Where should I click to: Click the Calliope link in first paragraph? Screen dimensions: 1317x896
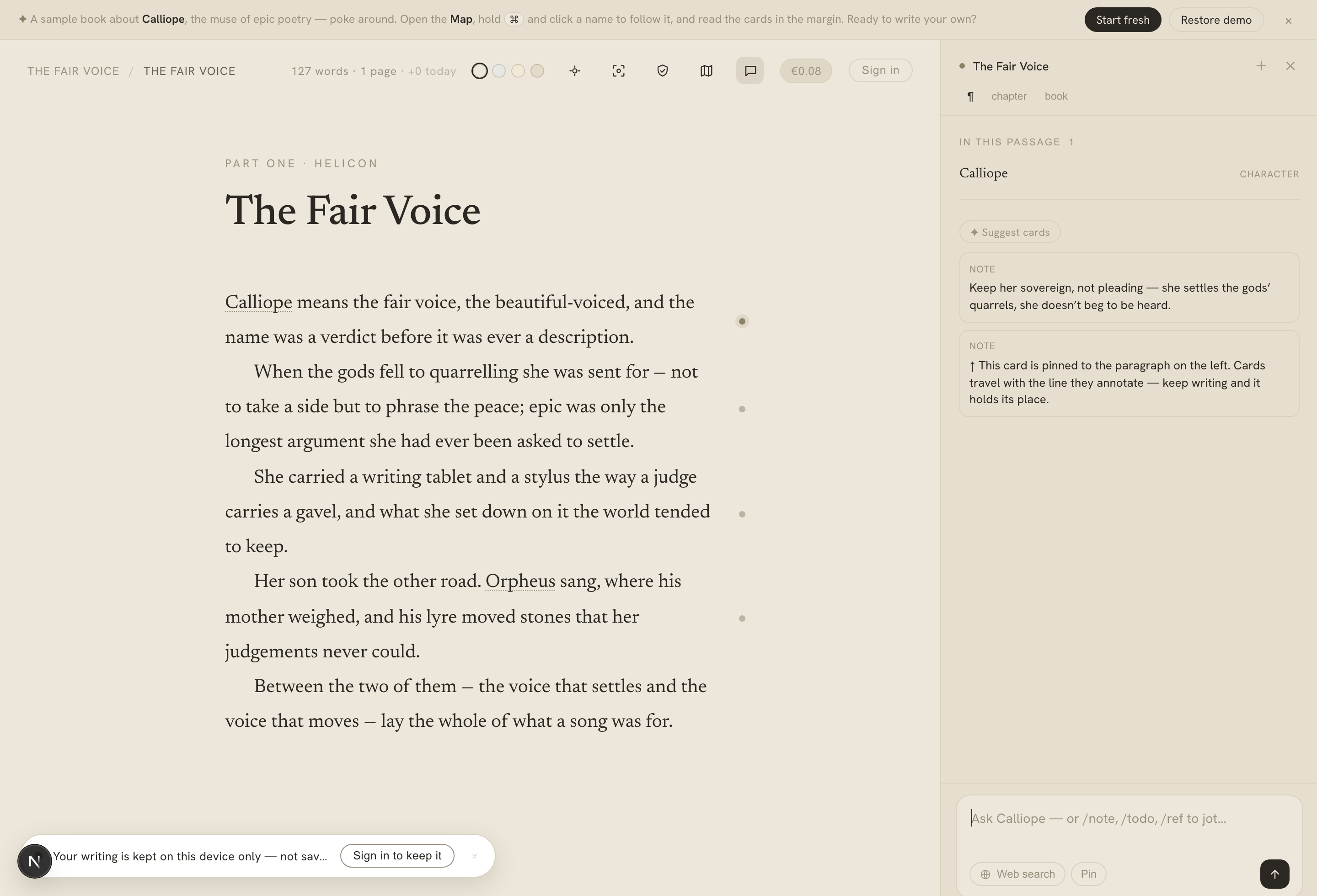click(258, 303)
